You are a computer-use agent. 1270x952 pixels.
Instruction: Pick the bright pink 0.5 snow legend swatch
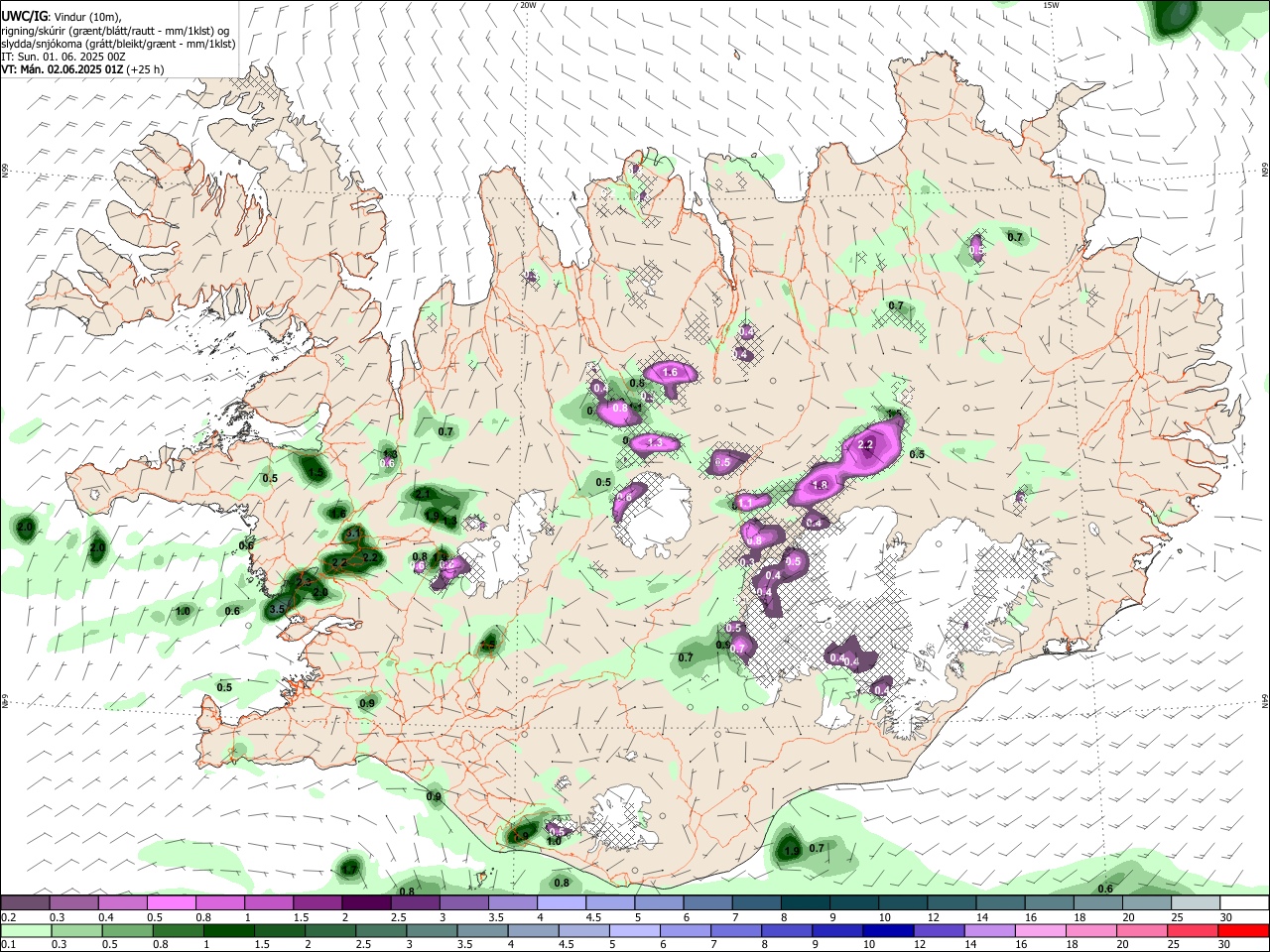point(172,903)
